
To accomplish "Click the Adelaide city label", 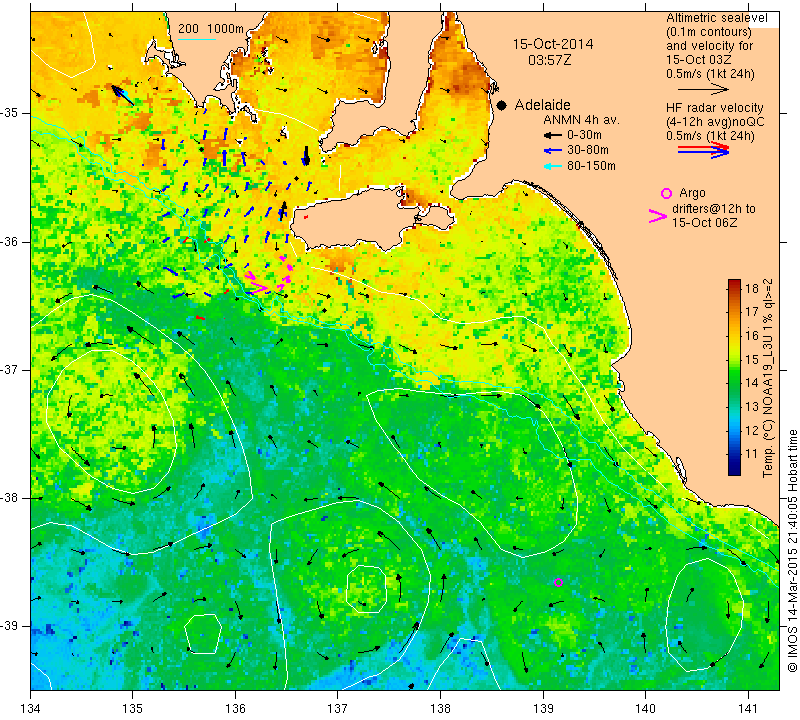I will pyautogui.click(x=542, y=105).
